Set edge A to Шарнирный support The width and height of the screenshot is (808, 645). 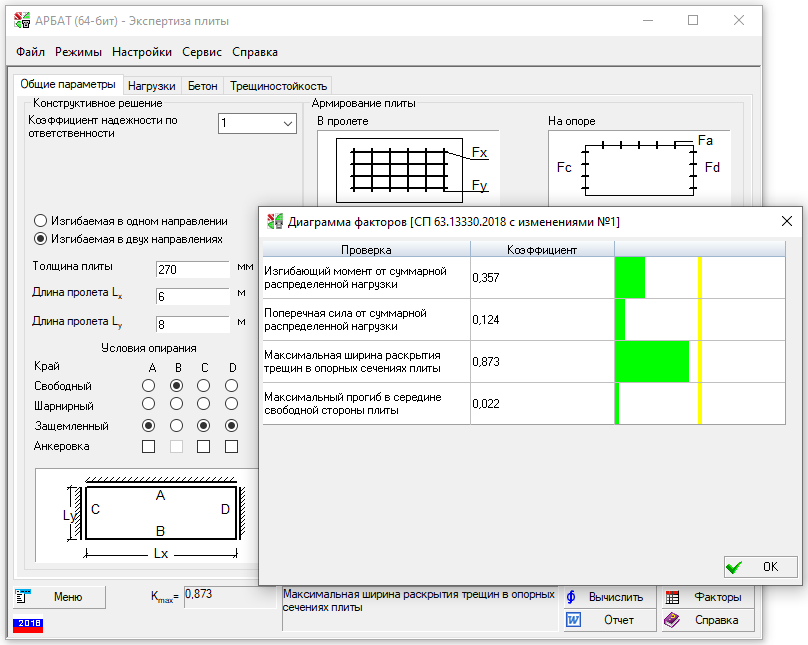[149, 405]
